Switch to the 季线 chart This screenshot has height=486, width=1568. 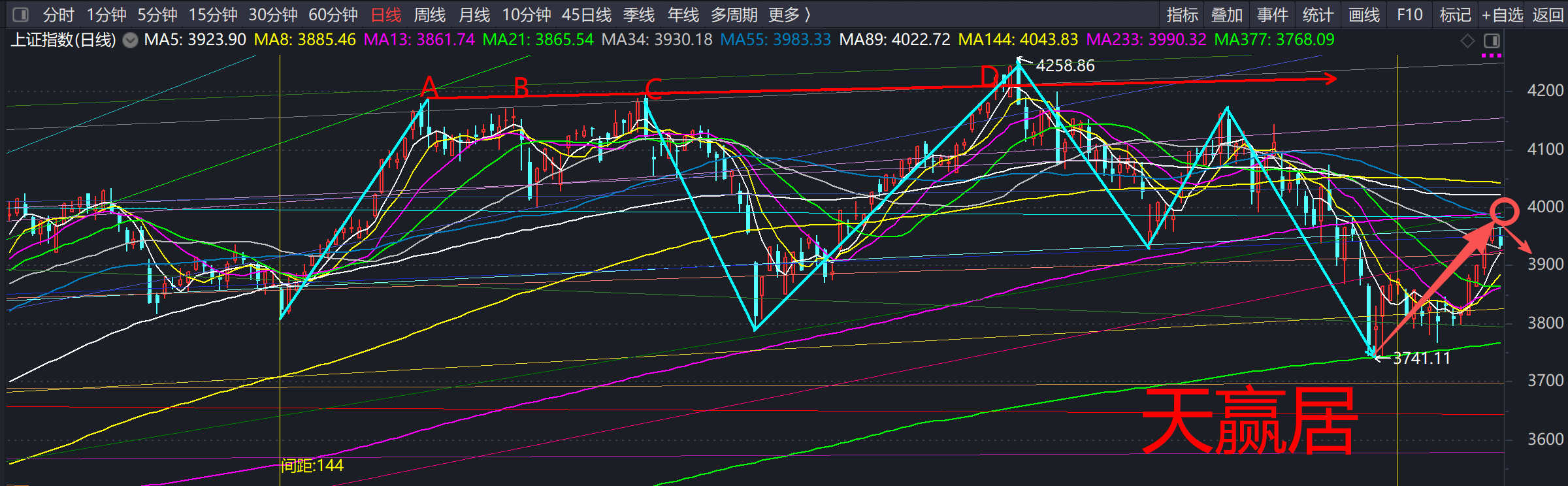click(639, 14)
